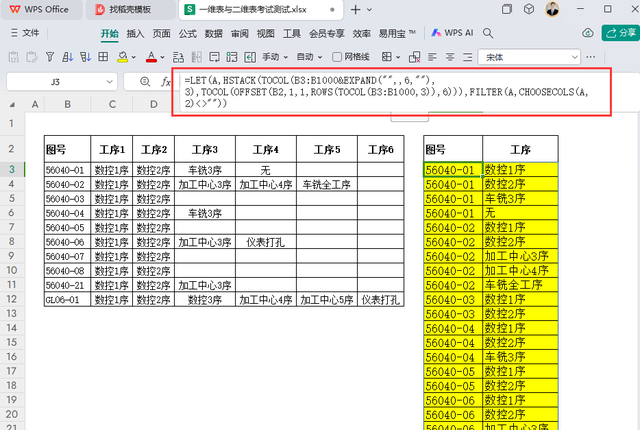Click the freeze panes icon

coord(232,57)
